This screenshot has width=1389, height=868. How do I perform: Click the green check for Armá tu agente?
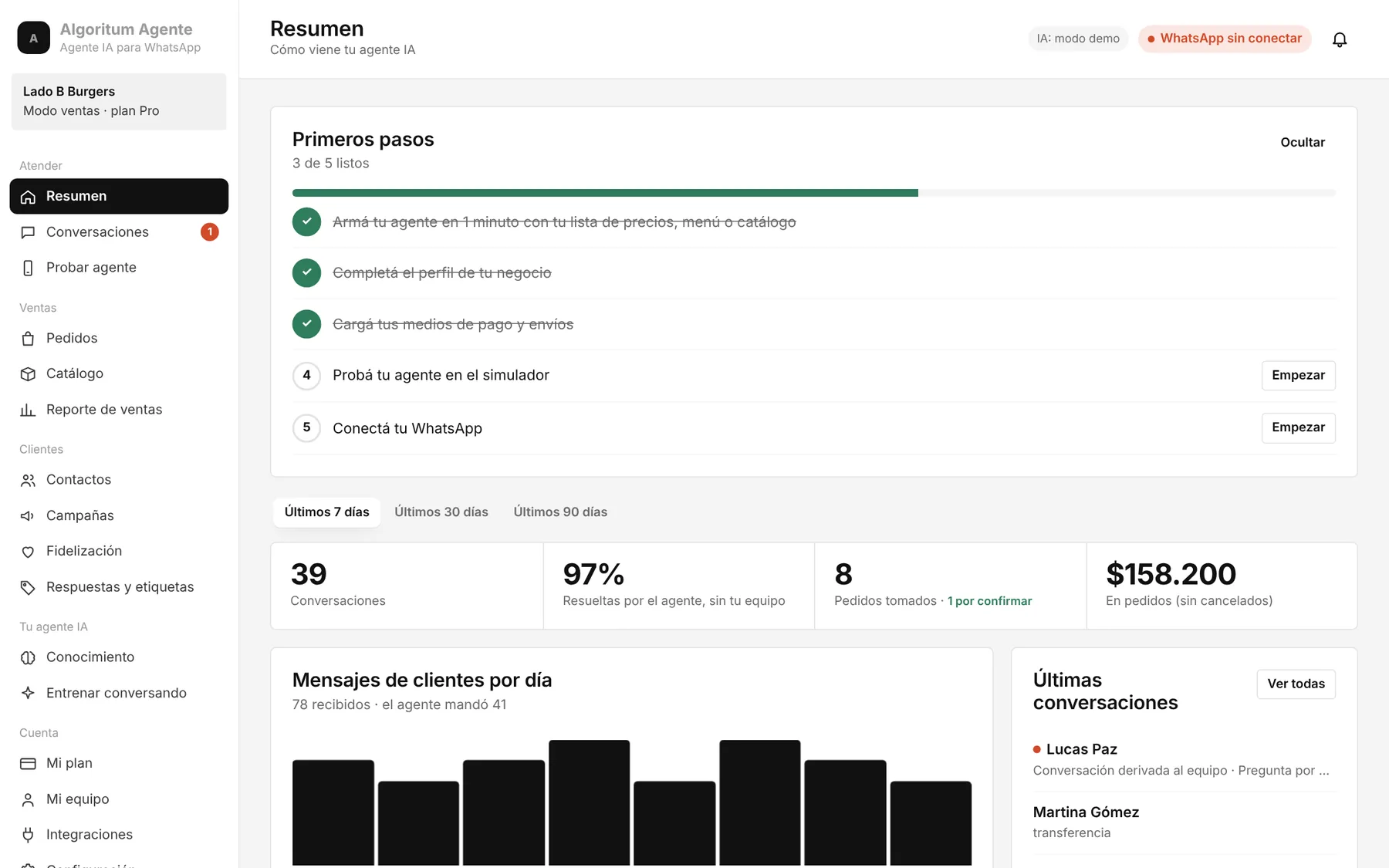coord(306,221)
